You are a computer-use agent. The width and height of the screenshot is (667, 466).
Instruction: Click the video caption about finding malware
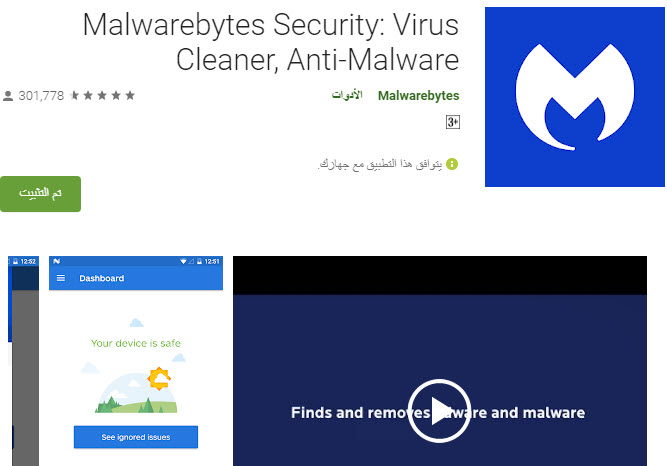click(438, 412)
